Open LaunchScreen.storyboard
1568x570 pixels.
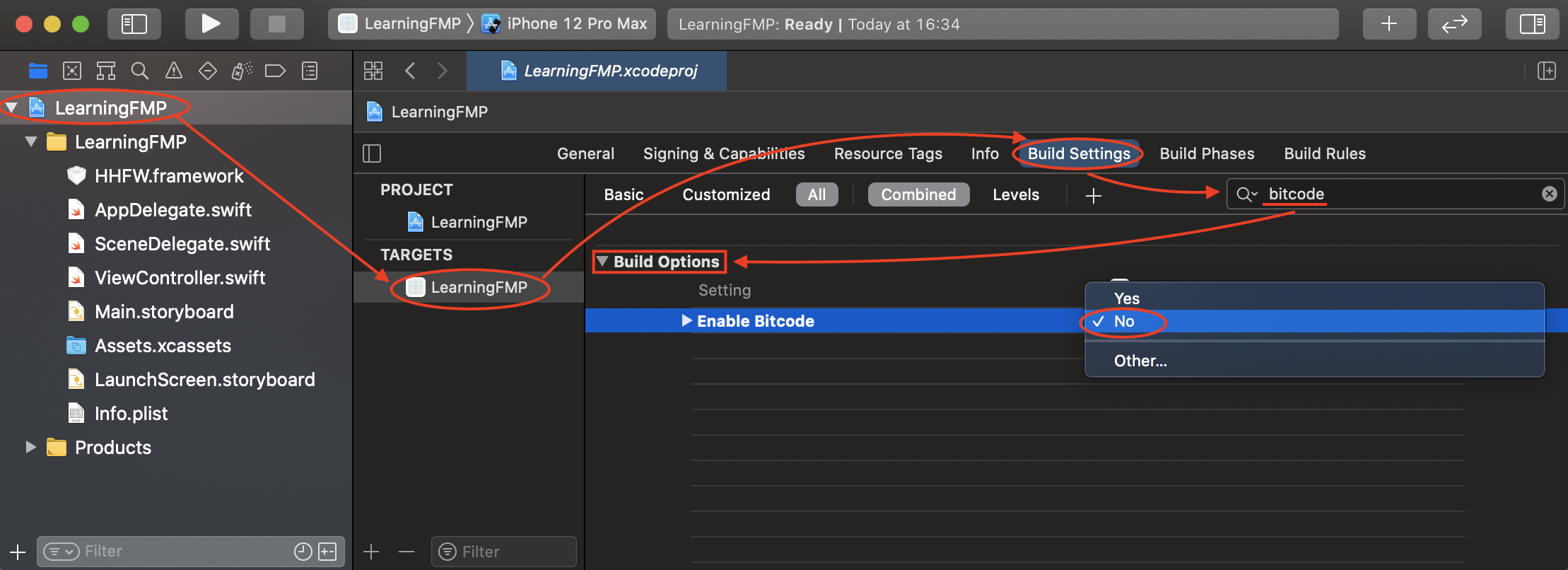(x=205, y=379)
